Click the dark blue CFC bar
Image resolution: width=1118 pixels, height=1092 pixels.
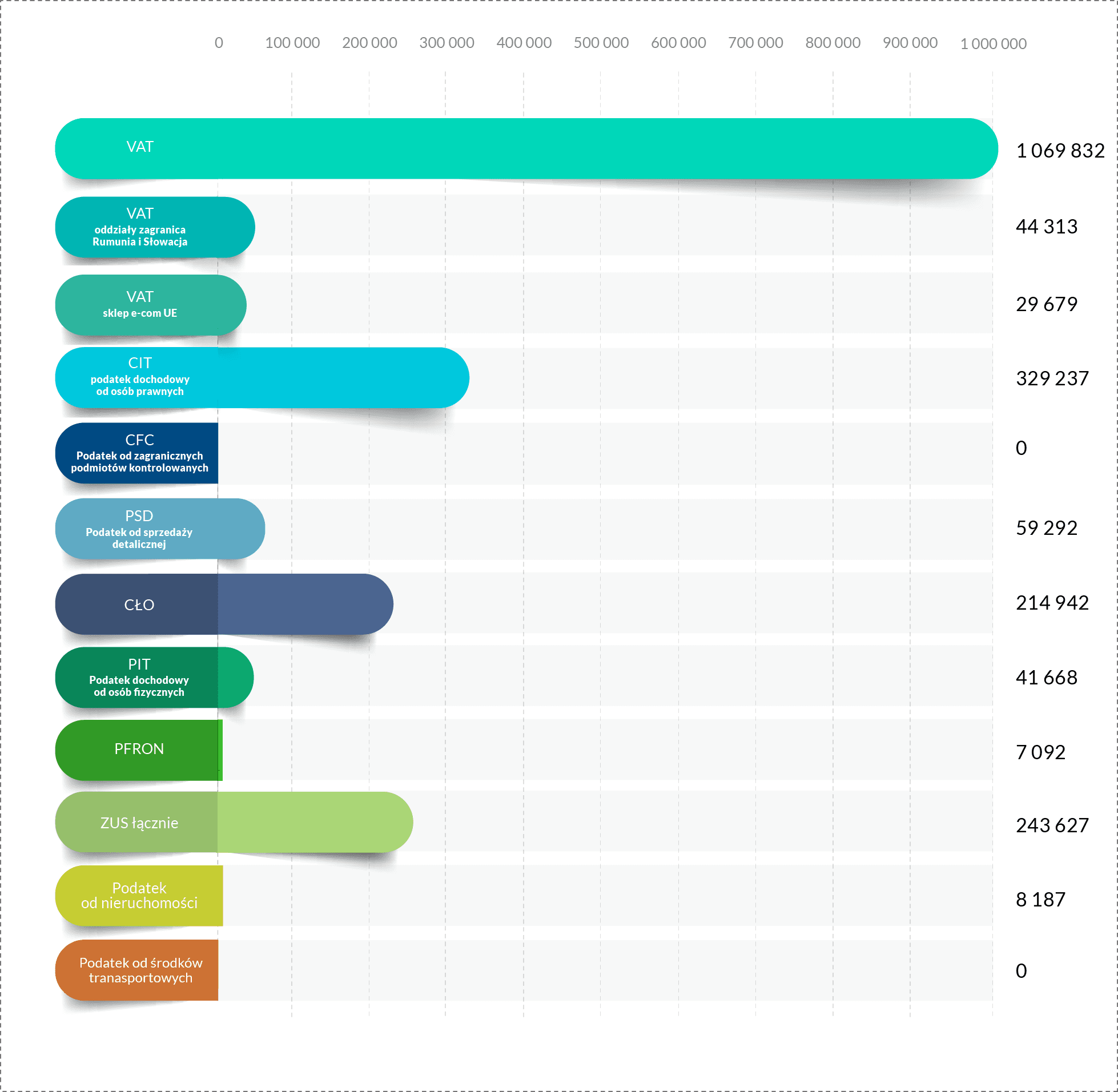point(136,453)
